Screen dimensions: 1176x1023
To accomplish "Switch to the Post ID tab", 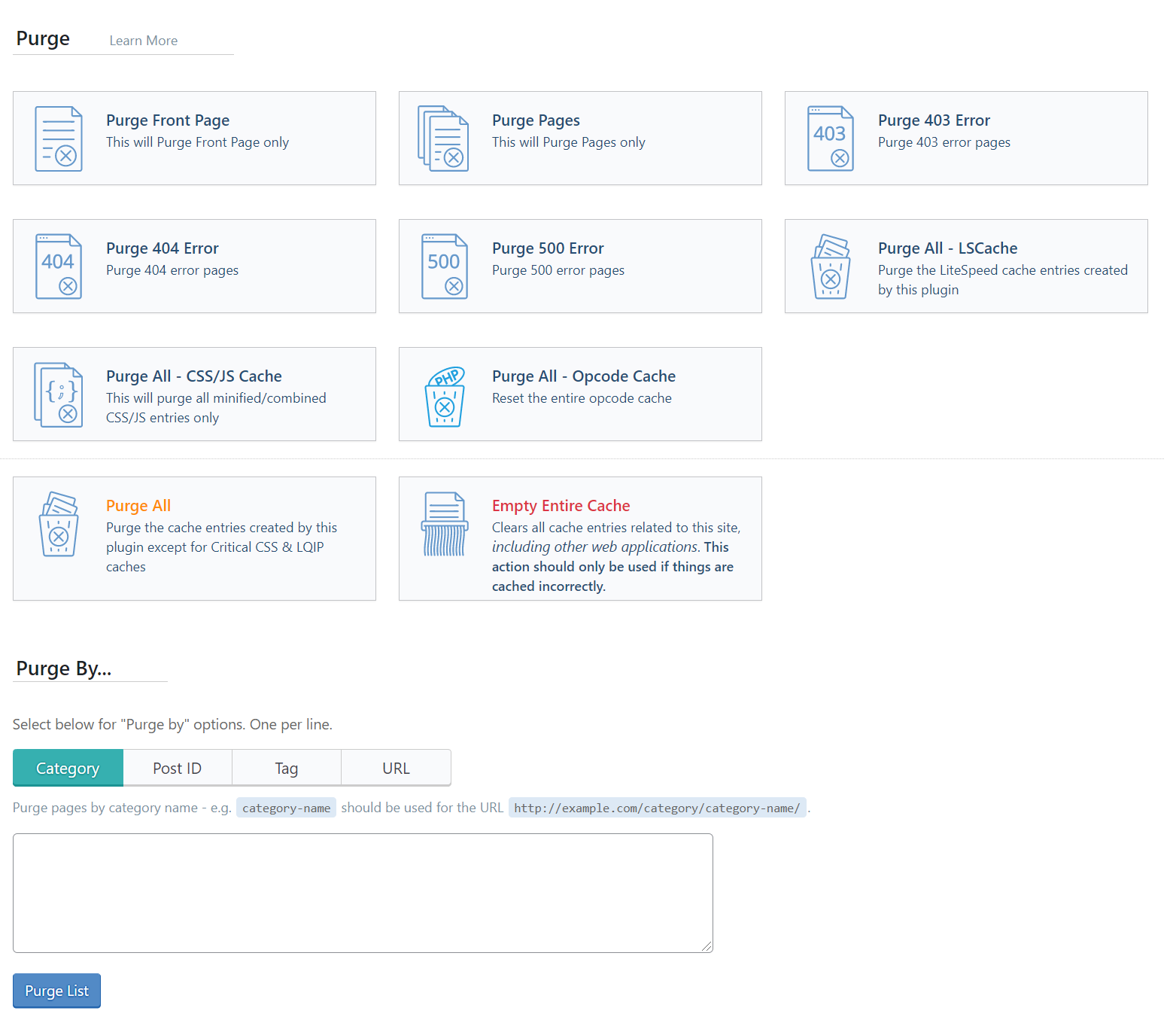I will tap(178, 768).
